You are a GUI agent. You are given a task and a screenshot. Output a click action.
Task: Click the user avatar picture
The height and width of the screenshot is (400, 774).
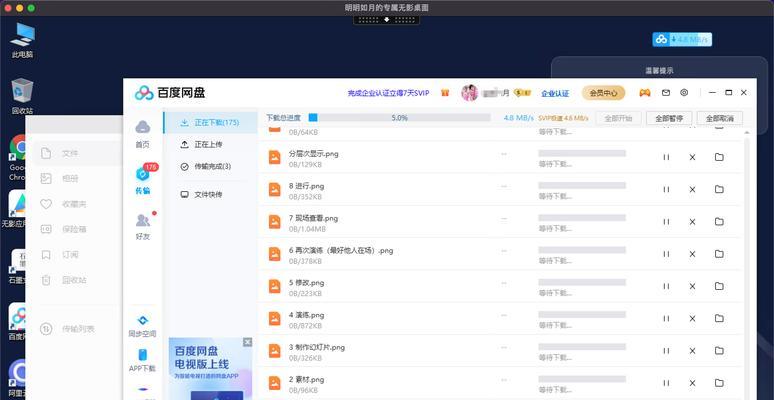pyautogui.click(x=469, y=92)
